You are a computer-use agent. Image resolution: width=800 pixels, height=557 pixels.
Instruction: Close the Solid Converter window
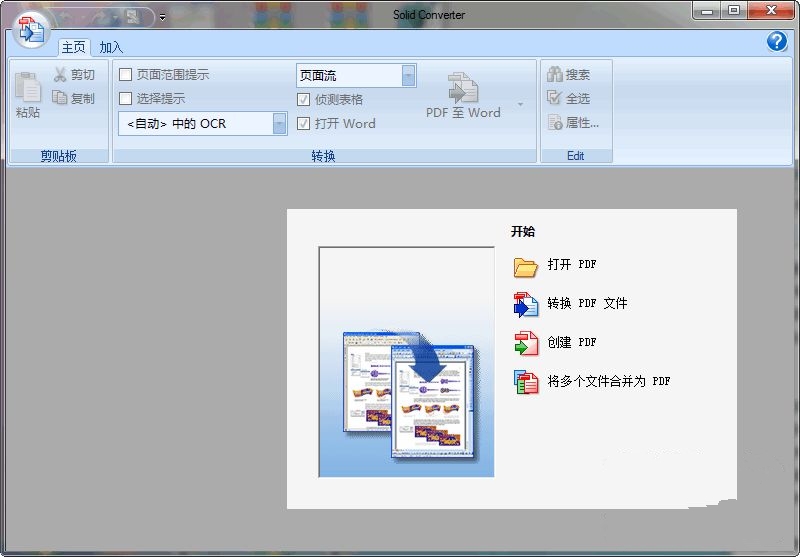[771, 10]
